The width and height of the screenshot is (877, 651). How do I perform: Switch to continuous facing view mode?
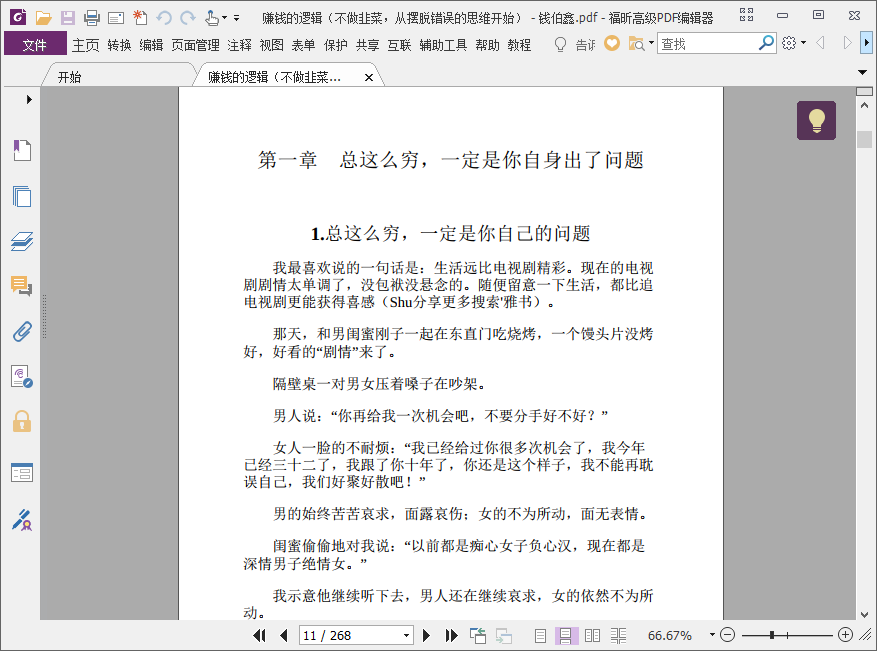pyautogui.click(x=618, y=635)
